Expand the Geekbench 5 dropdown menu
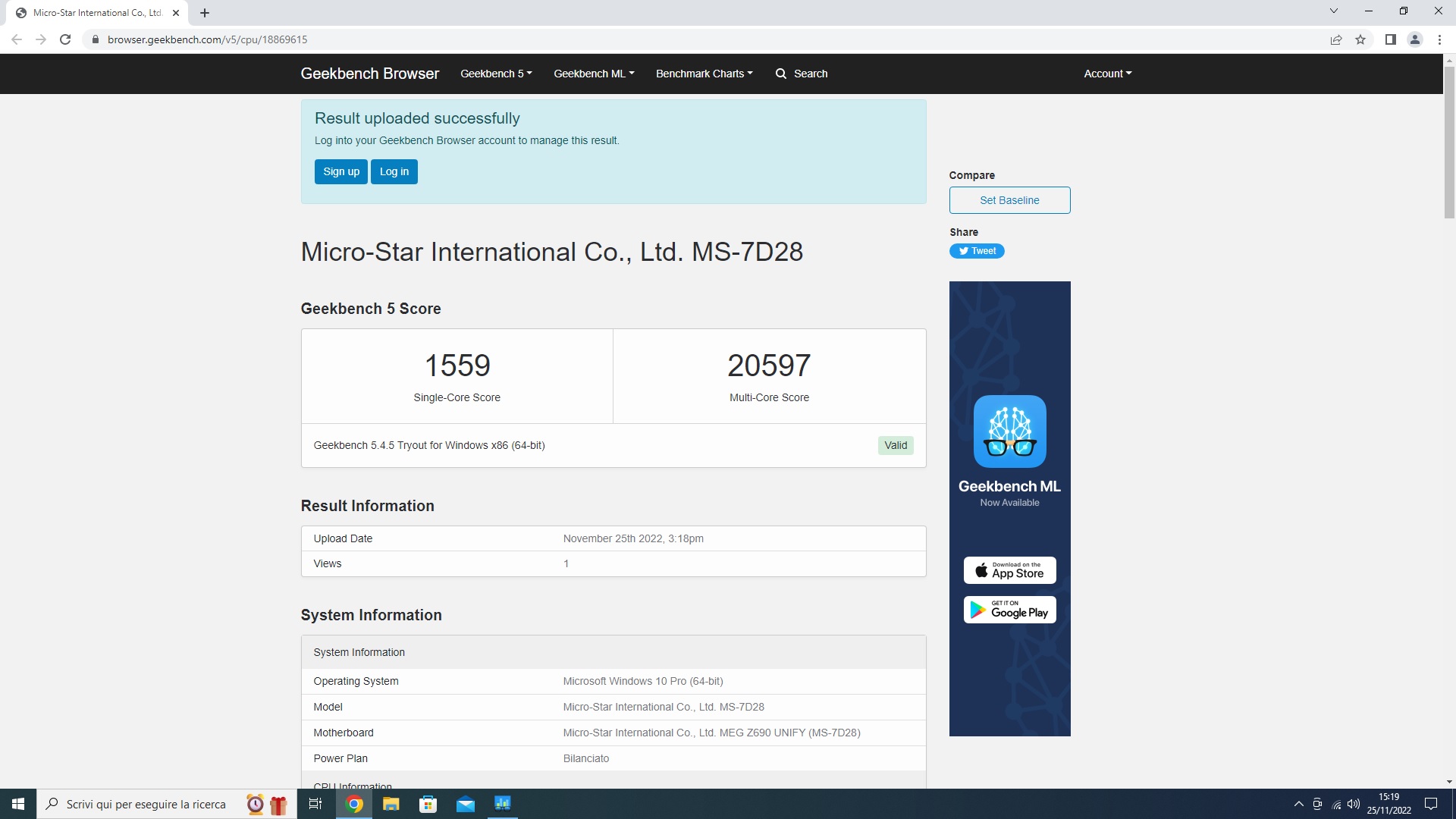Screen dimensions: 1456x819 click(496, 74)
